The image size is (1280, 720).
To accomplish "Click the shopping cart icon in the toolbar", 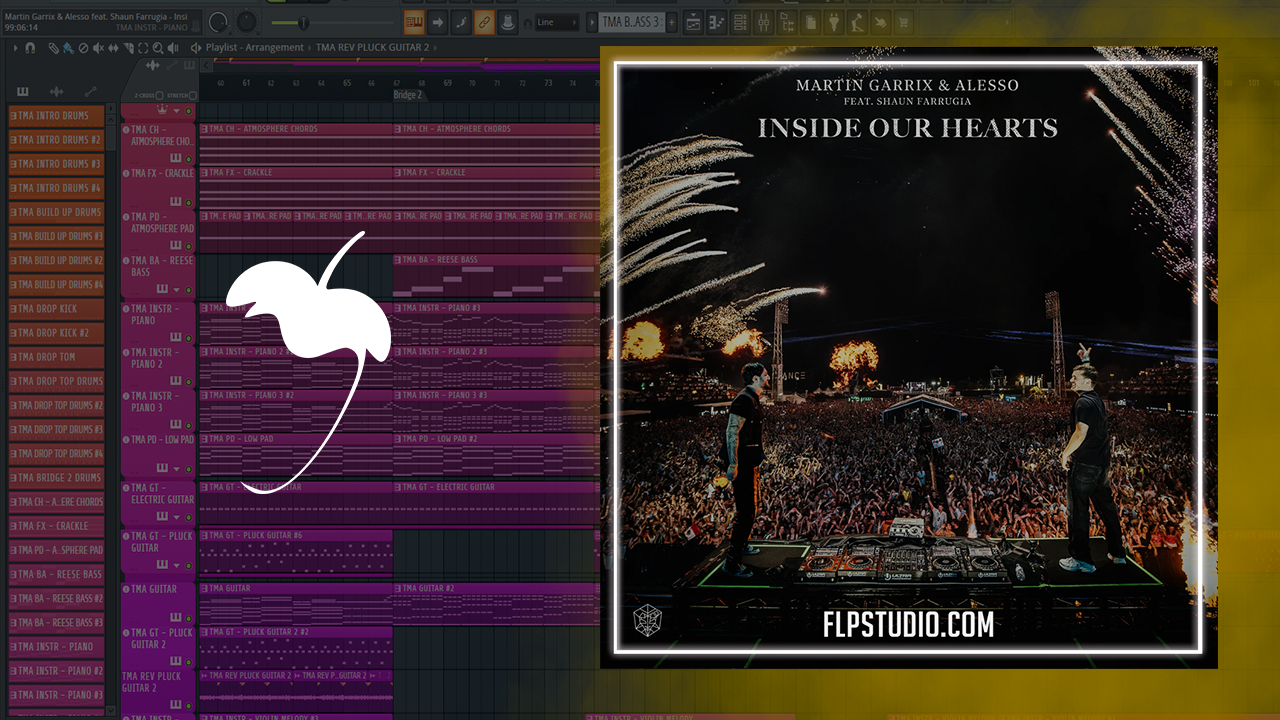I will point(905,22).
